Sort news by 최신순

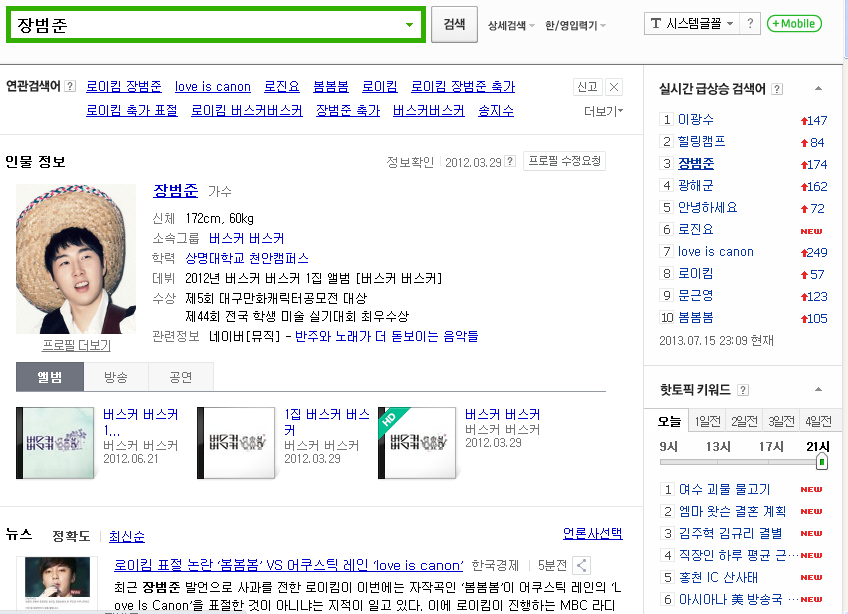(x=127, y=536)
